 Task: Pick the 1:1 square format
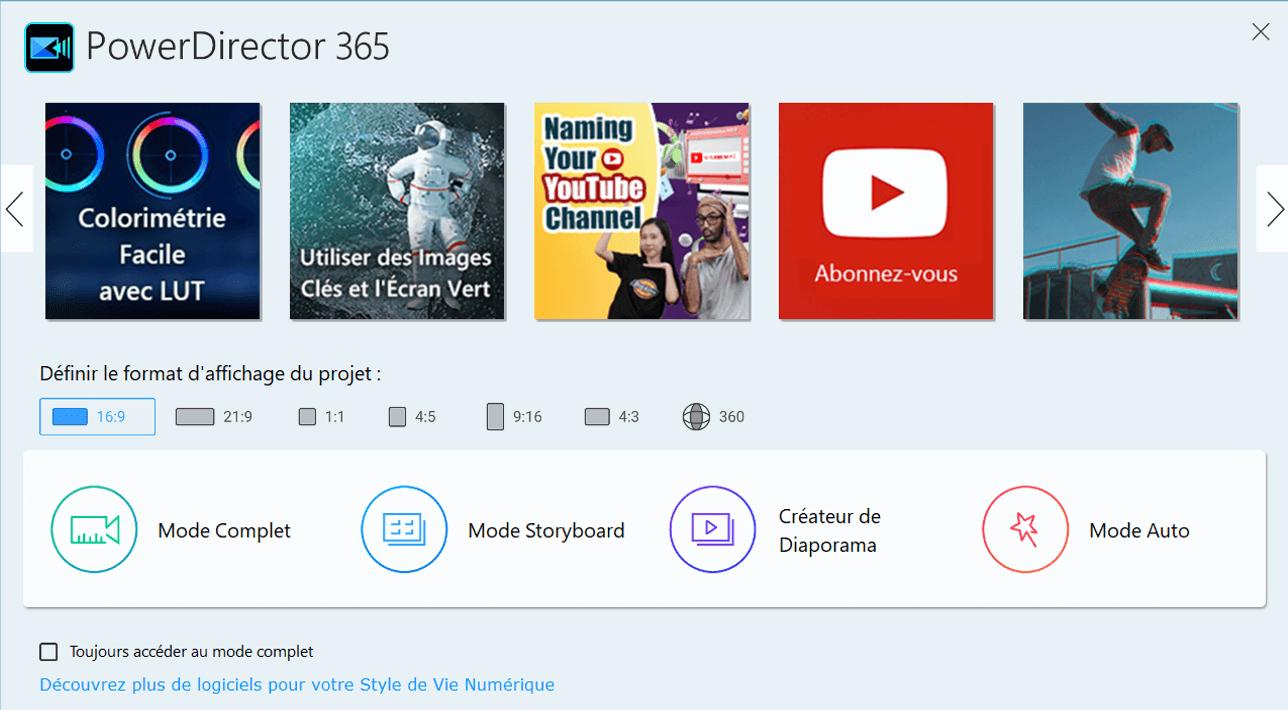[x=321, y=417]
